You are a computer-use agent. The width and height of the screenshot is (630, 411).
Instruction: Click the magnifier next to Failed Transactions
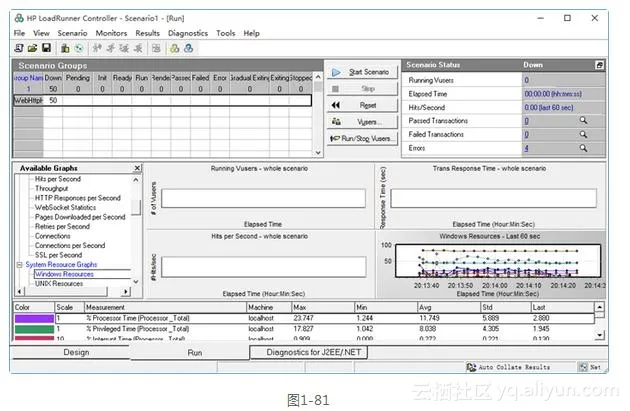tap(583, 134)
